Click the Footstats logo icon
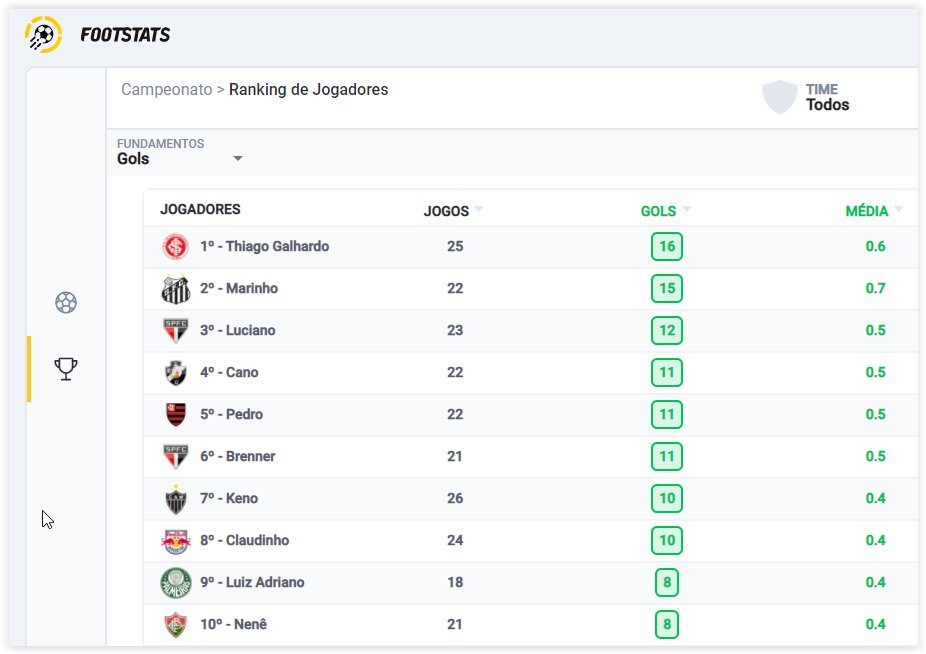Image resolution: width=926 pixels, height=654 pixels. (x=44, y=35)
